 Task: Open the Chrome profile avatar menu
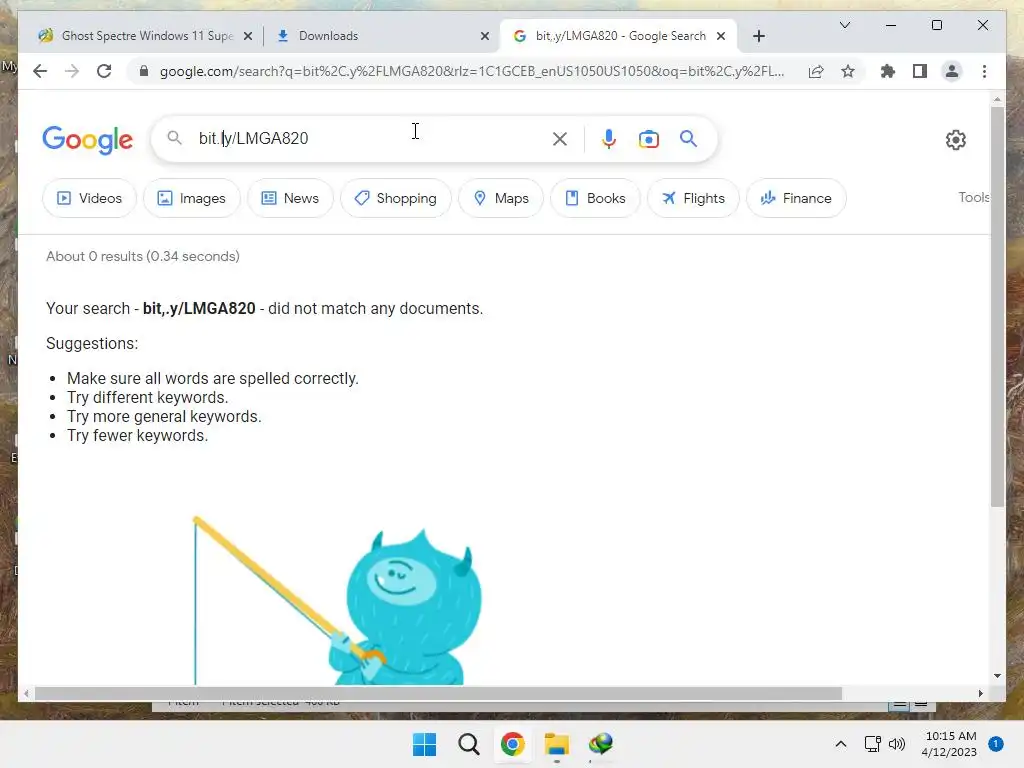point(952,71)
